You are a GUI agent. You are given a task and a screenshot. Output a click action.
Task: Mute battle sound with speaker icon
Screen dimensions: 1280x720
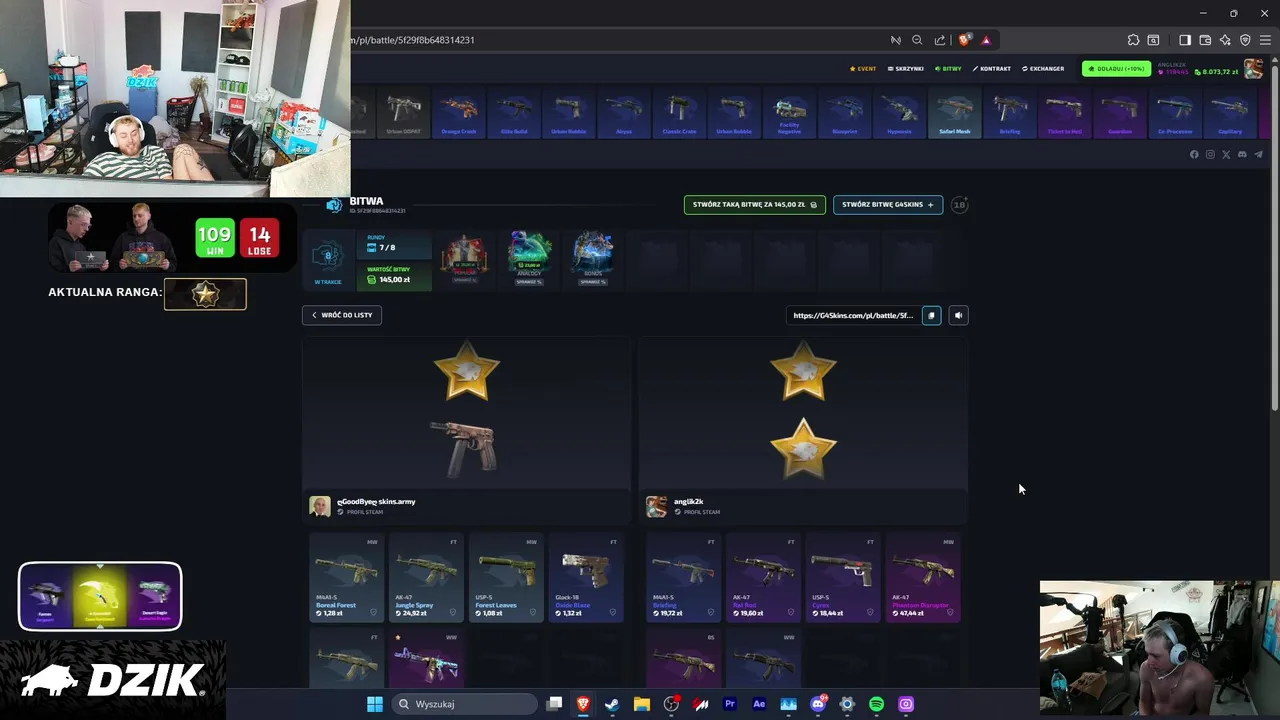(x=958, y=316)
